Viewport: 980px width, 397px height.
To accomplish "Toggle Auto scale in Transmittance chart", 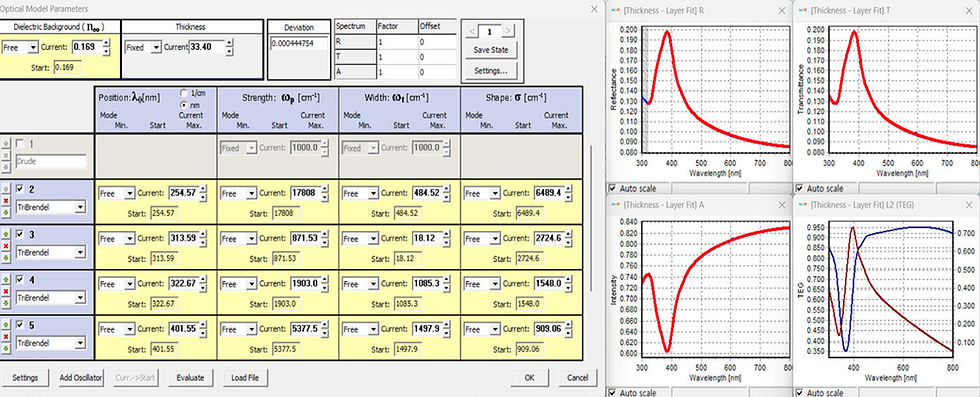I will [x=799, y=188].
